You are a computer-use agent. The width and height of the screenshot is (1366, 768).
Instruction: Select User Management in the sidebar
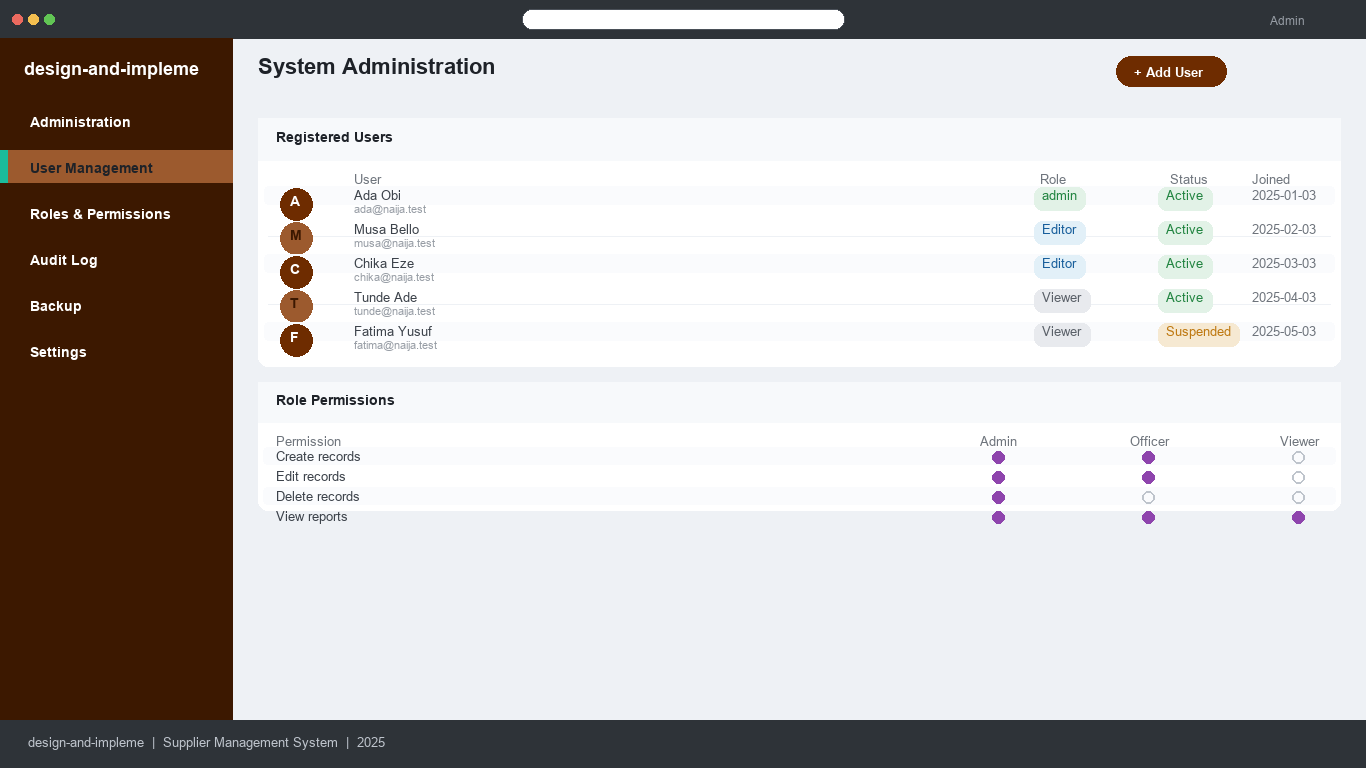[116, 168]
